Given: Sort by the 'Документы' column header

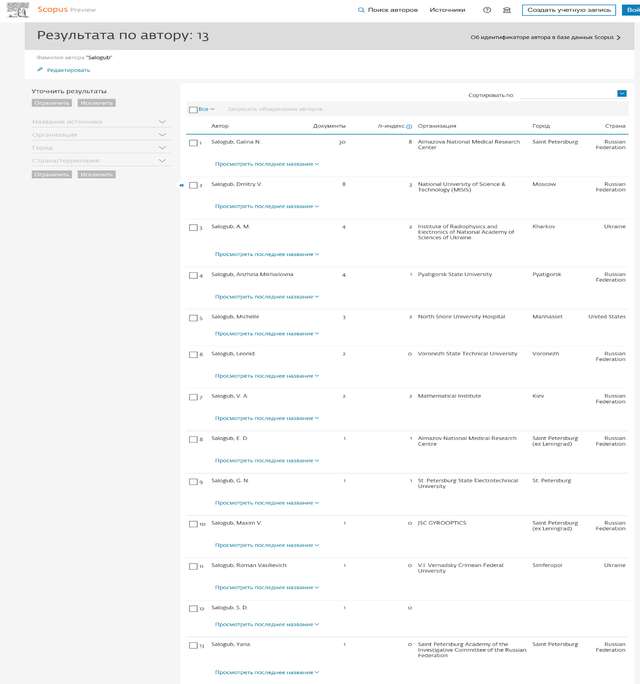Looking at the screenshot, I should click(329, 126).
